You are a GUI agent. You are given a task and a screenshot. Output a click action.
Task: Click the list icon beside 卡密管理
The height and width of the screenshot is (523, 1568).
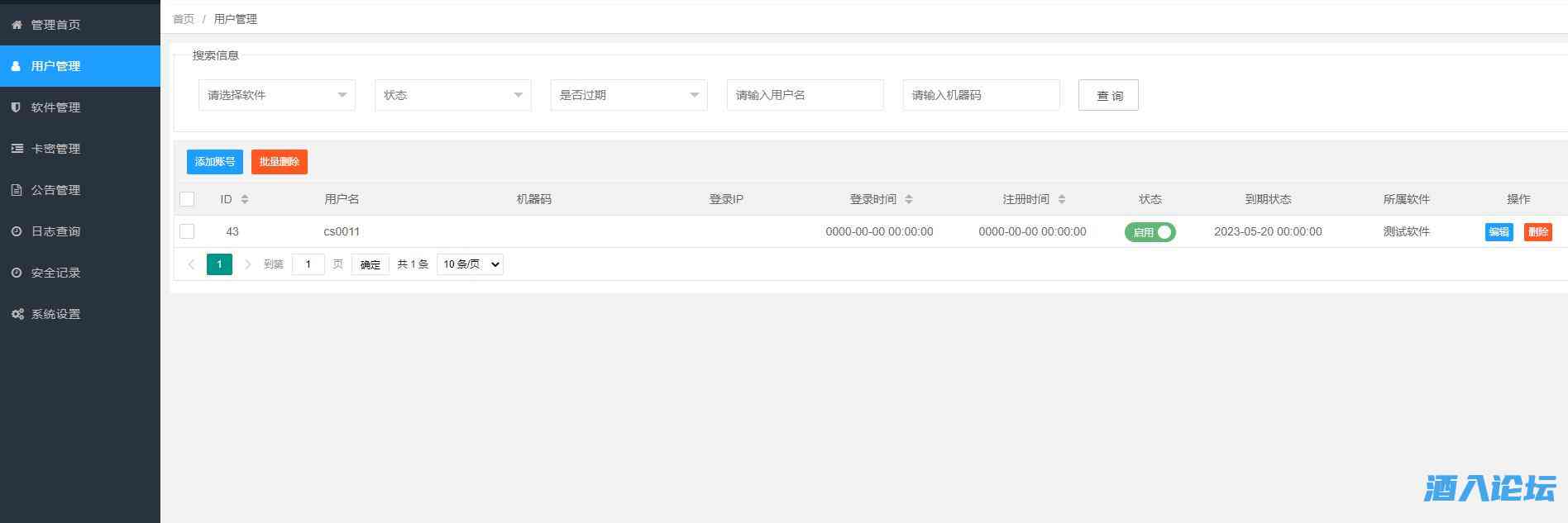click(17, 149)
